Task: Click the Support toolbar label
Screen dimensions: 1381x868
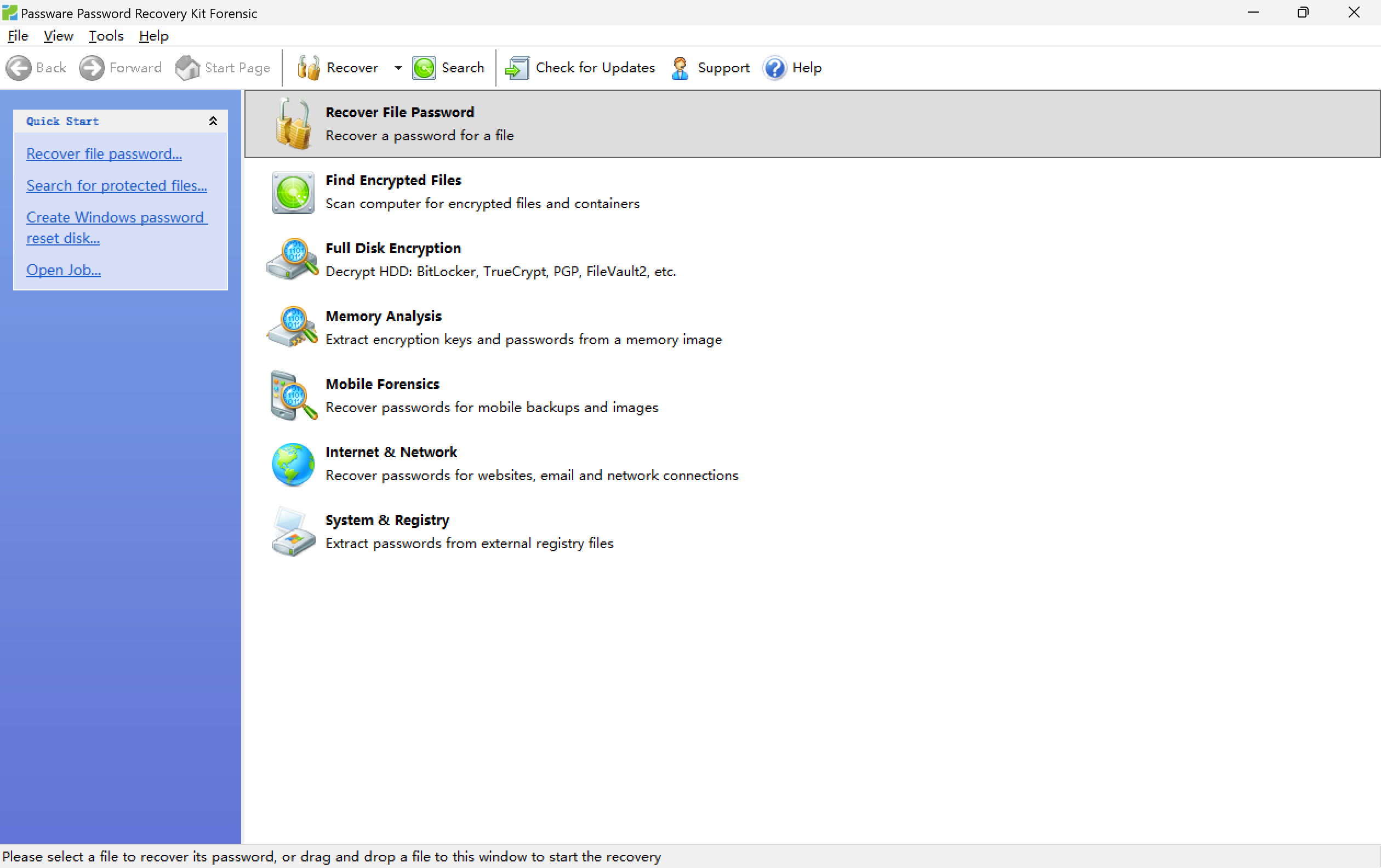Action: [724, 67]
